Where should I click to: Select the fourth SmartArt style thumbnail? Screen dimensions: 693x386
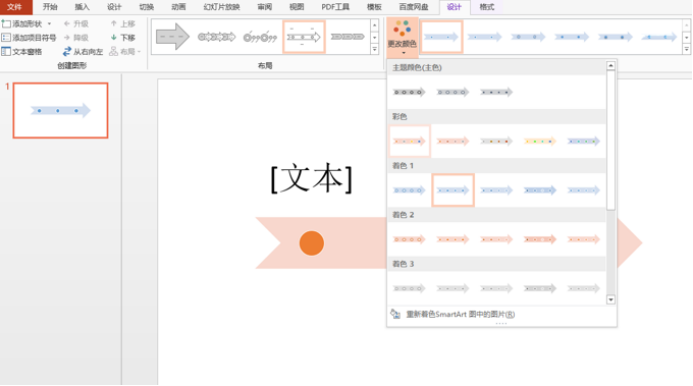tap(571, 37)
